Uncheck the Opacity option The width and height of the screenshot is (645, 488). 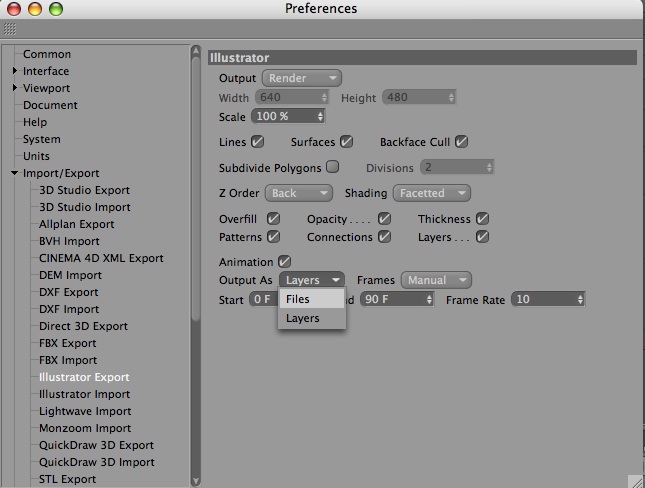point(384,218)
